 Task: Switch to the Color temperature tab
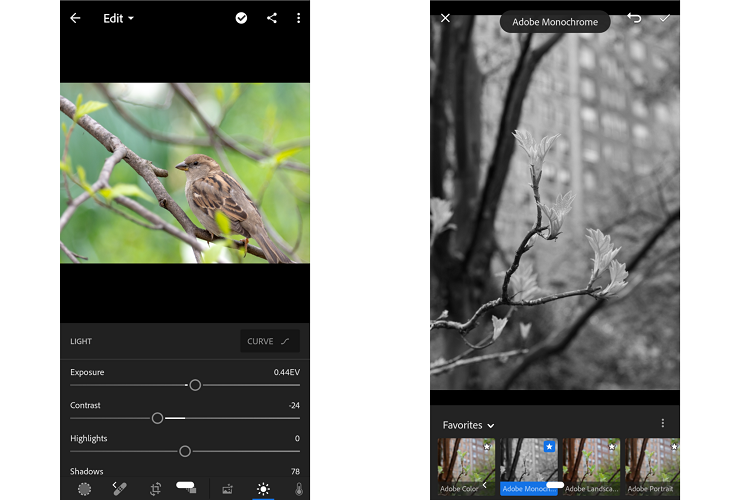click(298, 489)
